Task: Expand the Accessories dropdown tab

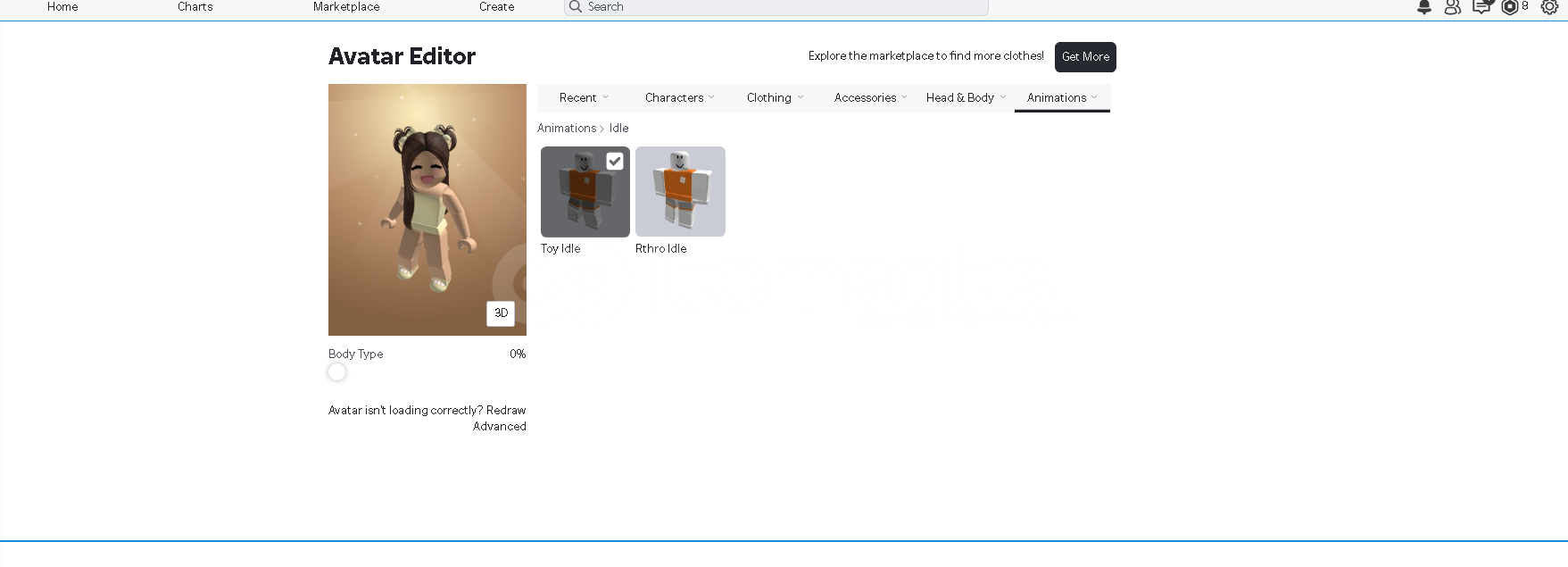Action: (x=870, y=97)
